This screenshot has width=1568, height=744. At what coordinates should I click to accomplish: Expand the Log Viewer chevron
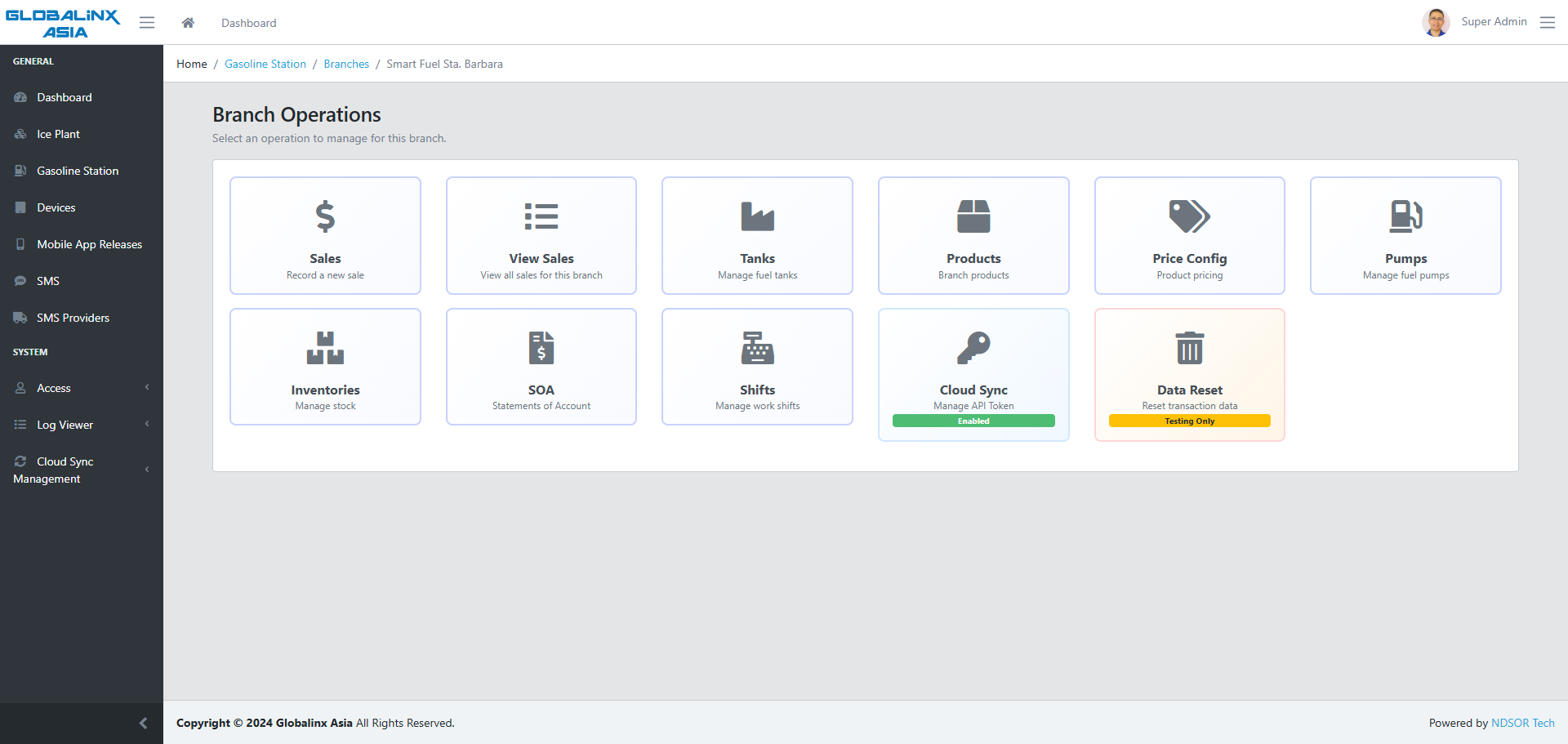click(147, 424)
